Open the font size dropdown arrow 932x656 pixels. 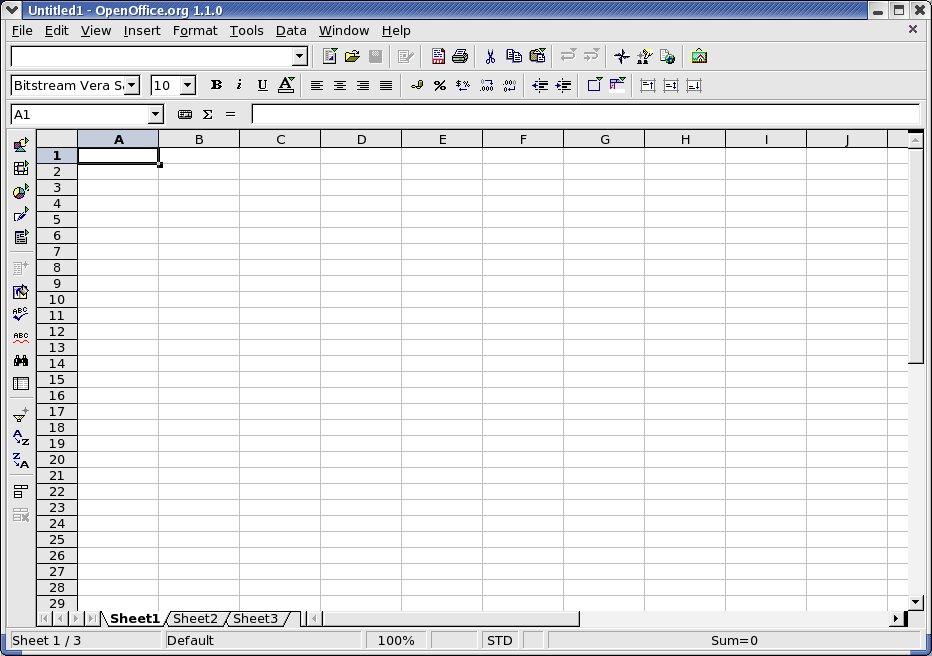pyautogui.click(x=188, y=85)
